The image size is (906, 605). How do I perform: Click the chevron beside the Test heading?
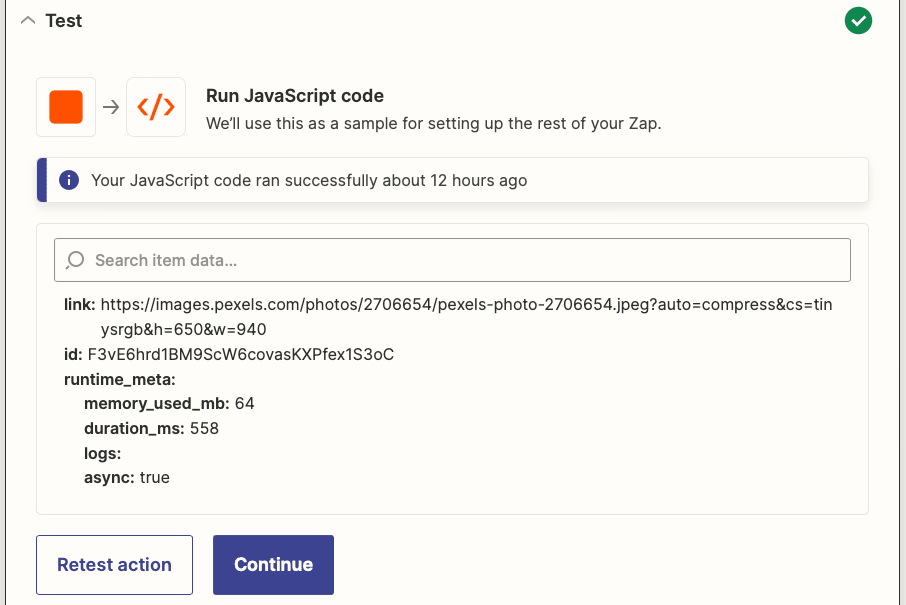(x=28, y=19)
